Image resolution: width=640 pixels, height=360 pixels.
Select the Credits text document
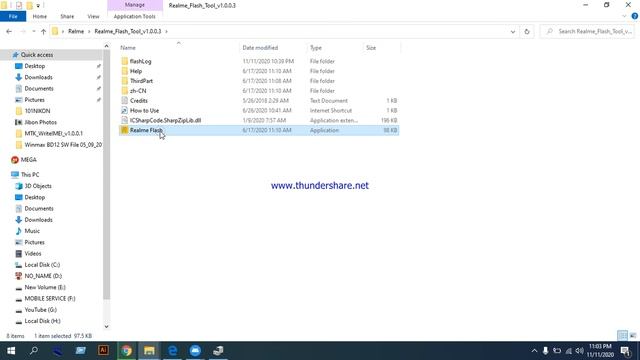point(139,100)
